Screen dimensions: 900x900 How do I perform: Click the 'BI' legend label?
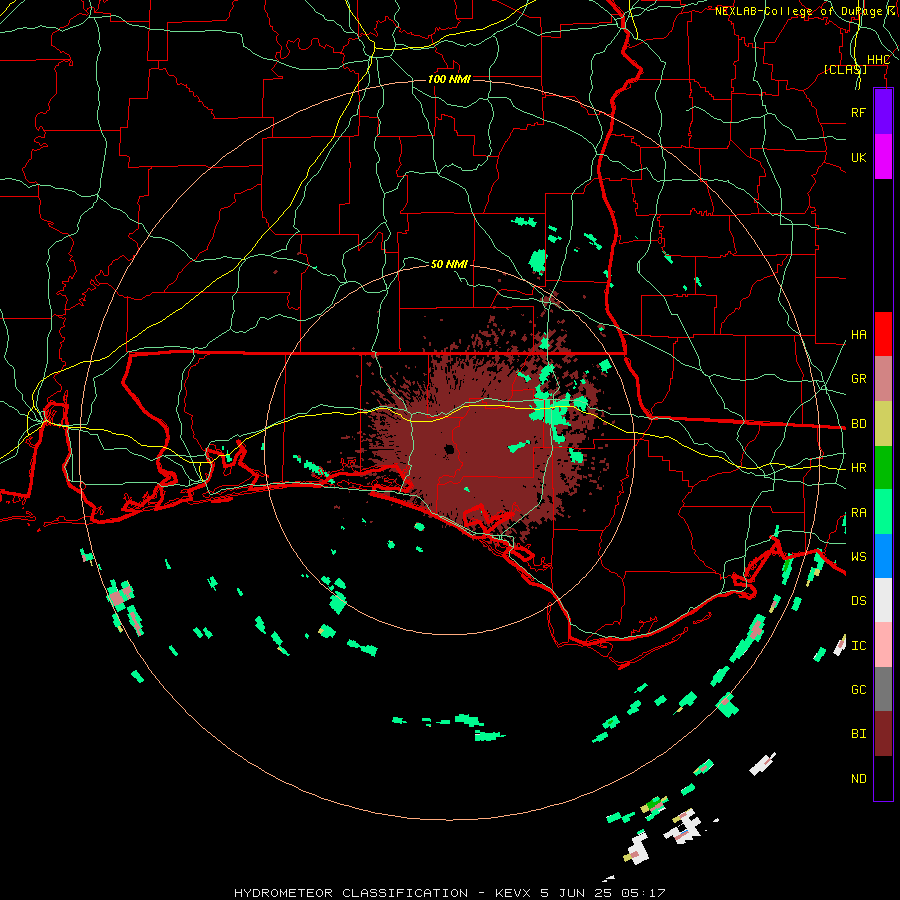pyautogui.click(x=858, y=734)
